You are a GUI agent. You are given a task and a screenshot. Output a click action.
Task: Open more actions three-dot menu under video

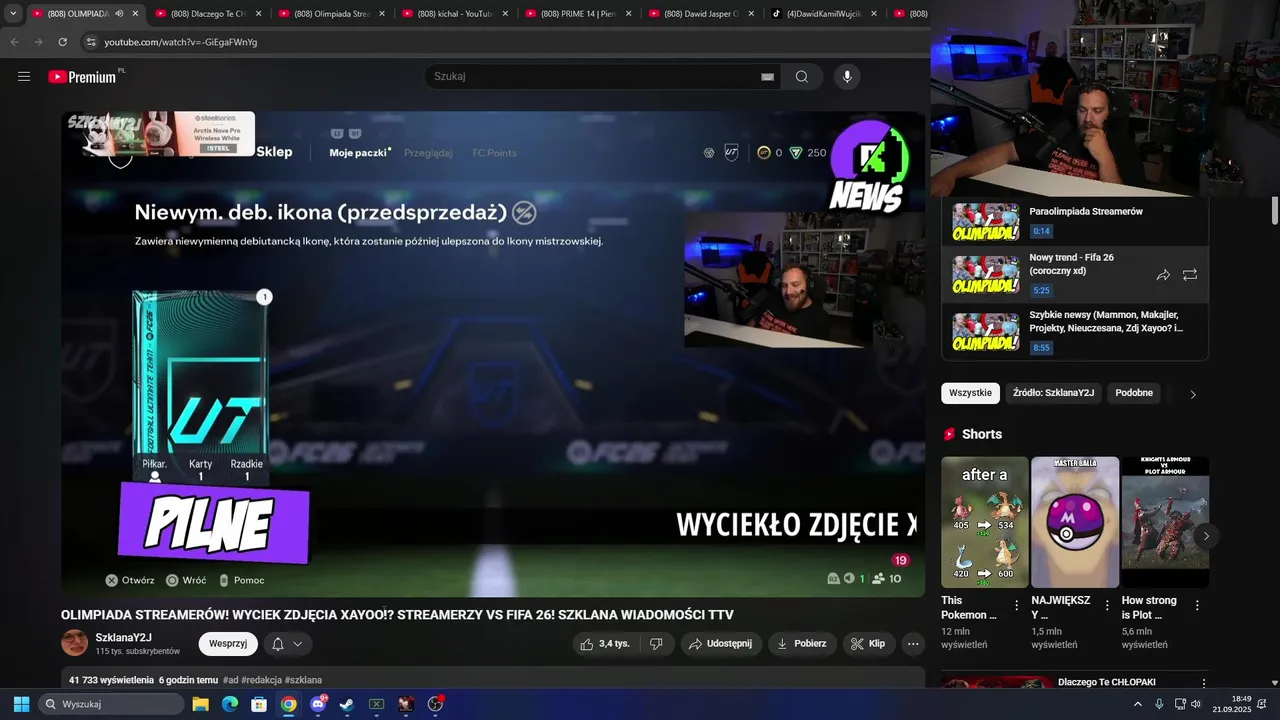pos(913,644)
